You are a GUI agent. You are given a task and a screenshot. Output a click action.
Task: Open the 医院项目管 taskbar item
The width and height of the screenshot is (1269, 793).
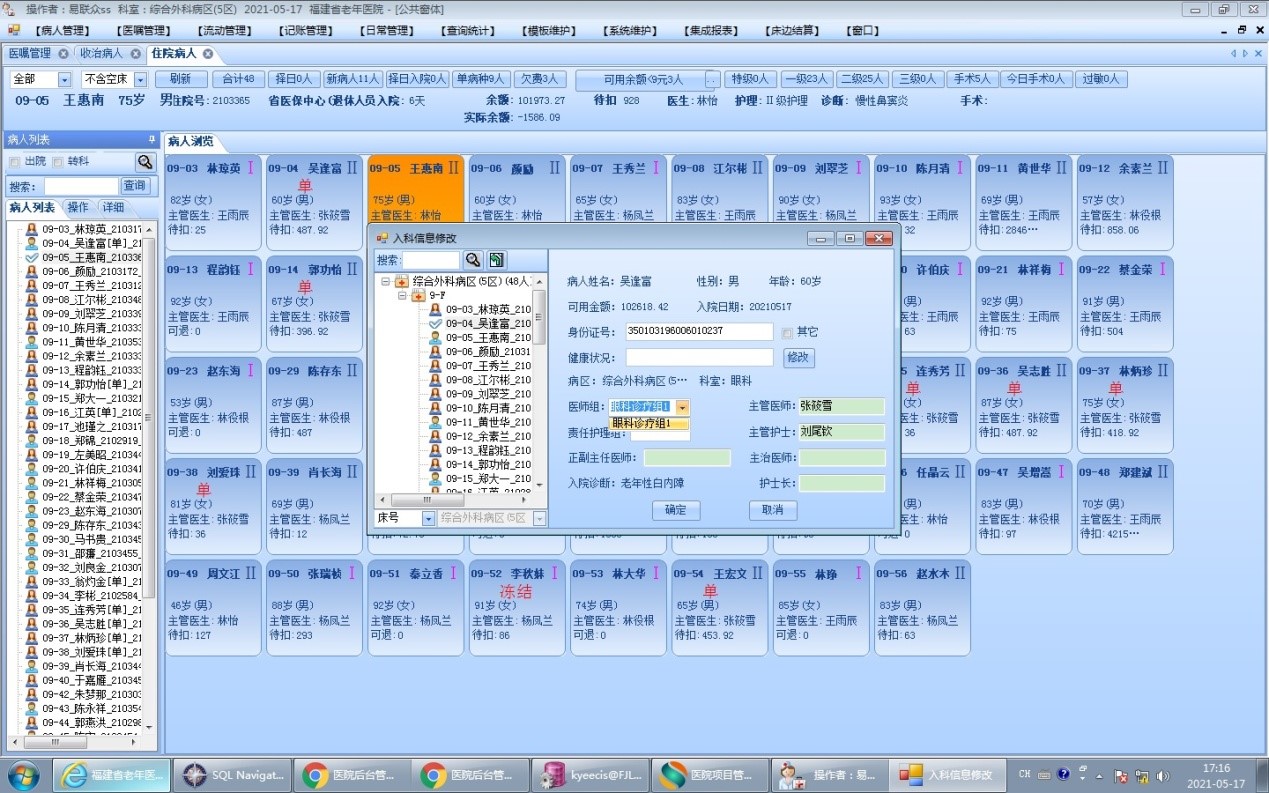(710, 775)
